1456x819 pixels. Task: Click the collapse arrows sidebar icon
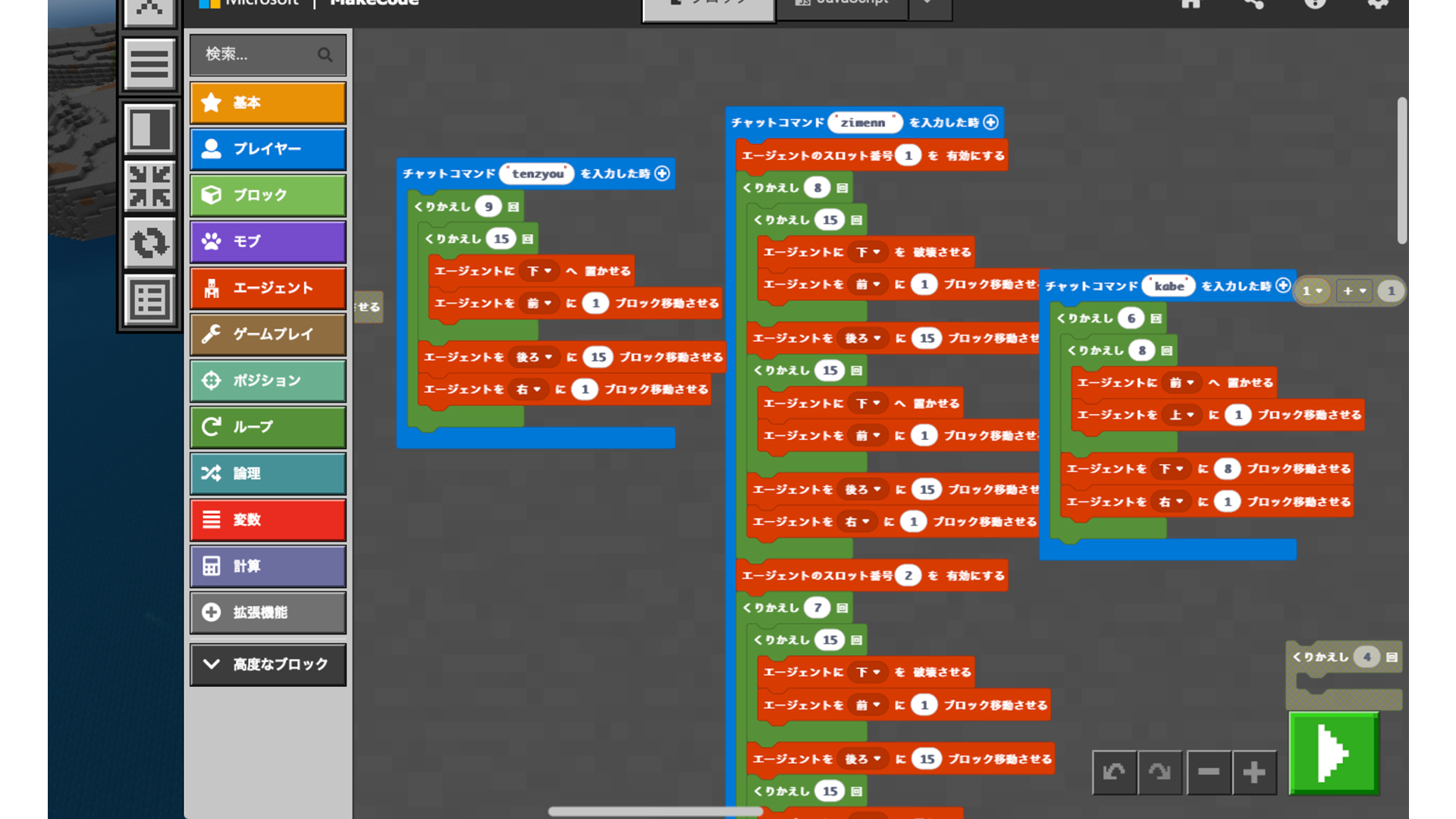[149, 187]
